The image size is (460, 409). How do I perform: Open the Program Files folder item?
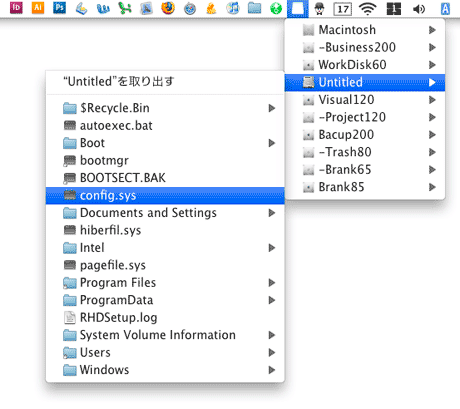coord(165,283)
